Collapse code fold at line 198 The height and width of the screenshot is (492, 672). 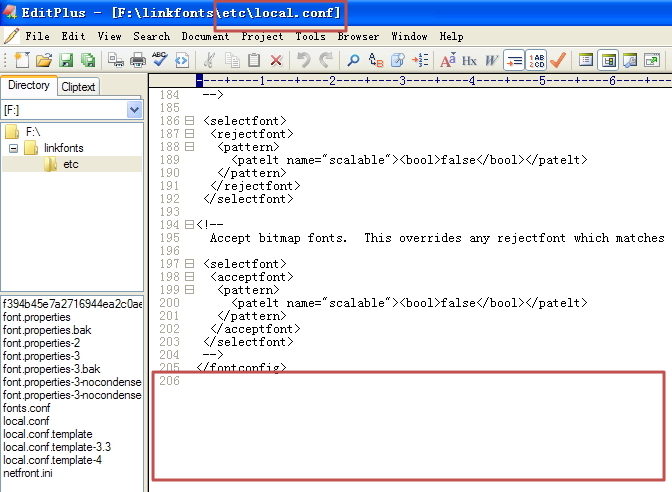189,277
